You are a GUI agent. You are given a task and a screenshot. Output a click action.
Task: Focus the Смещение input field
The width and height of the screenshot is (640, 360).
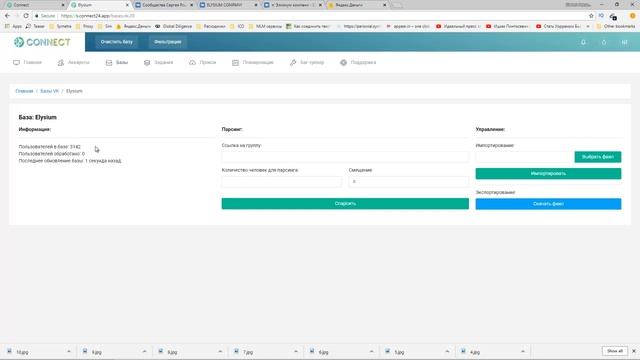coord(409,182)
